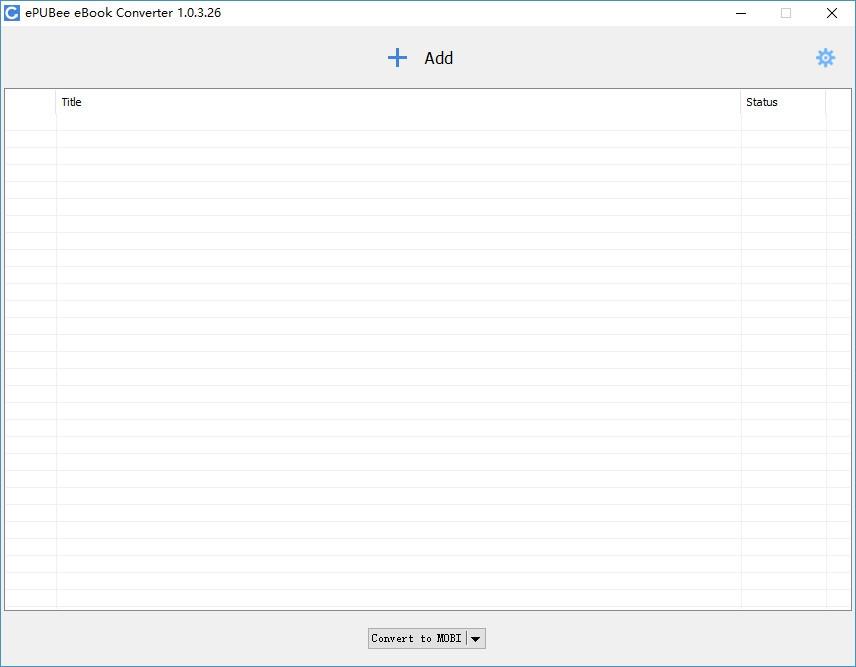Image resolution: width=856 pixels, height=667 pixels.
Task: Sort by the Status column header
Action: (x=782, y=102)
